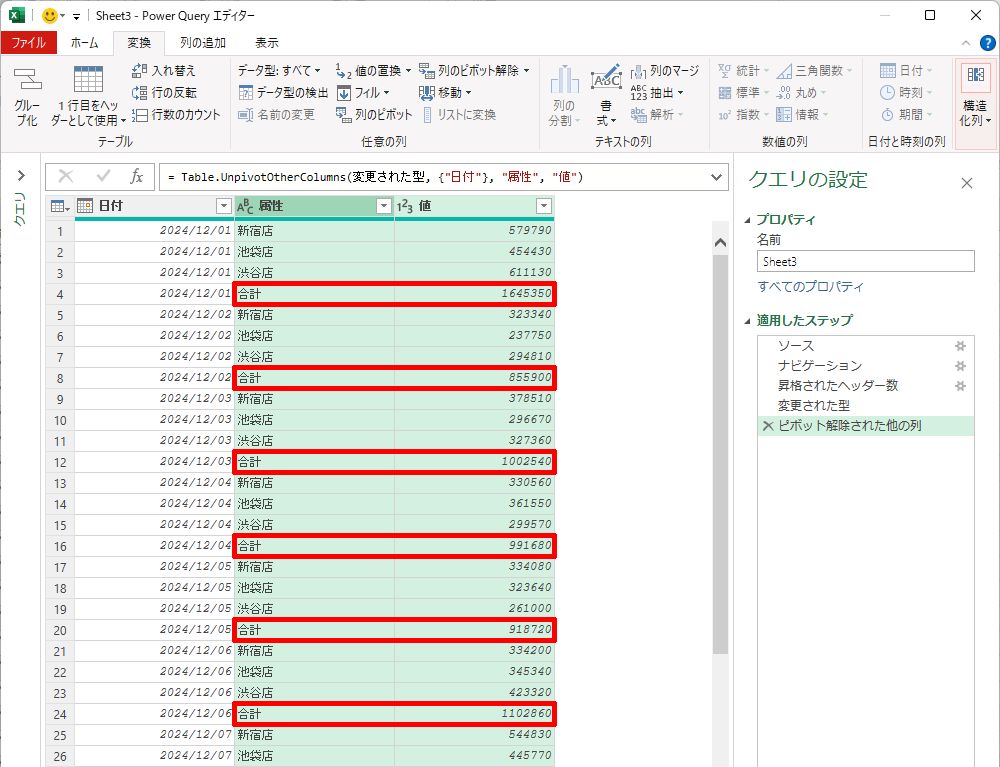Click the グループ化 (Group By) icon
The height and width of the screenshot is (767, 1000).
27,83
